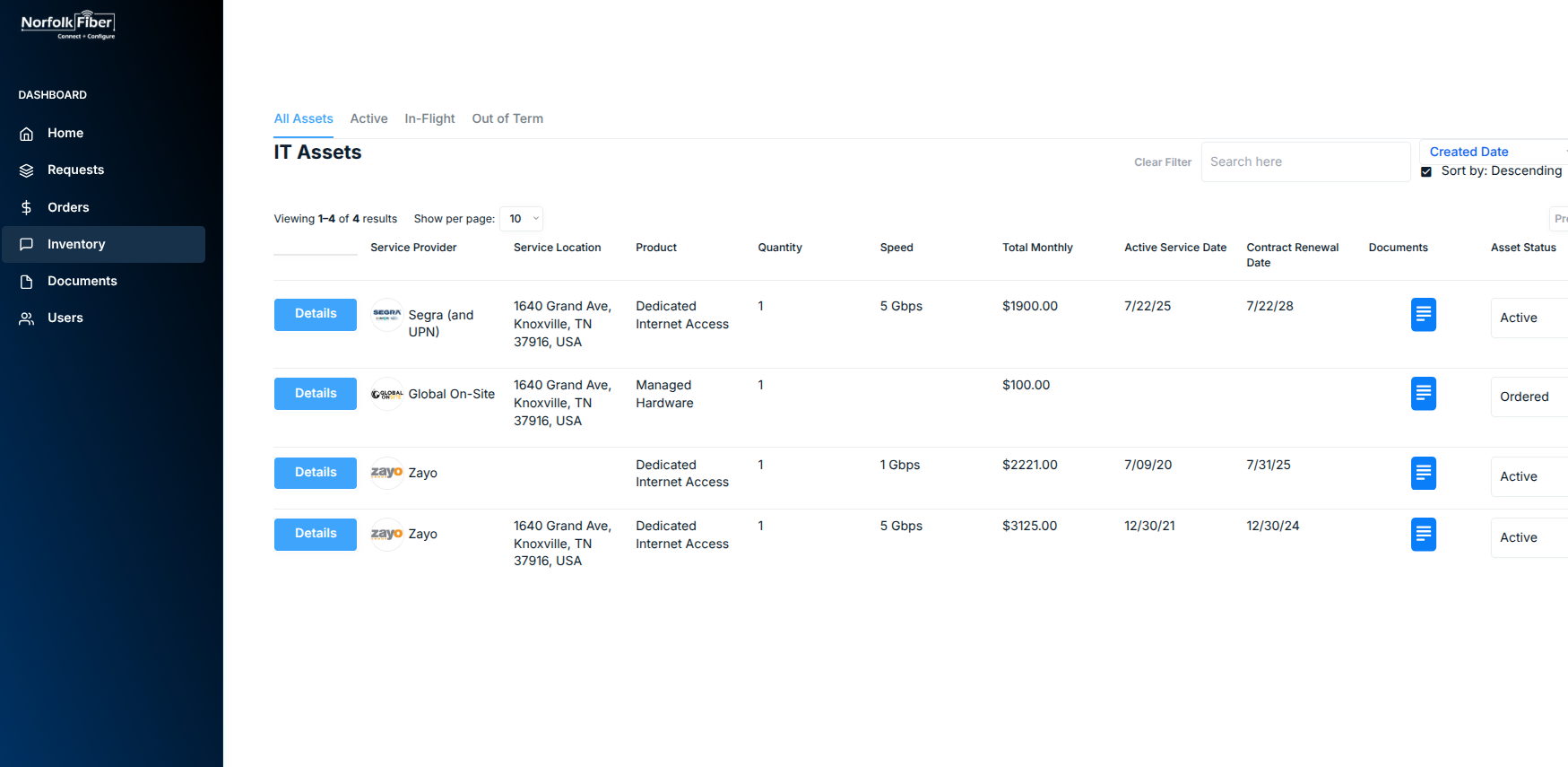Image resolution: width=1568 pixels, height=767 pixels.
Task: Open document icon for Global On-Site asset
Action: coord(1423,394)
